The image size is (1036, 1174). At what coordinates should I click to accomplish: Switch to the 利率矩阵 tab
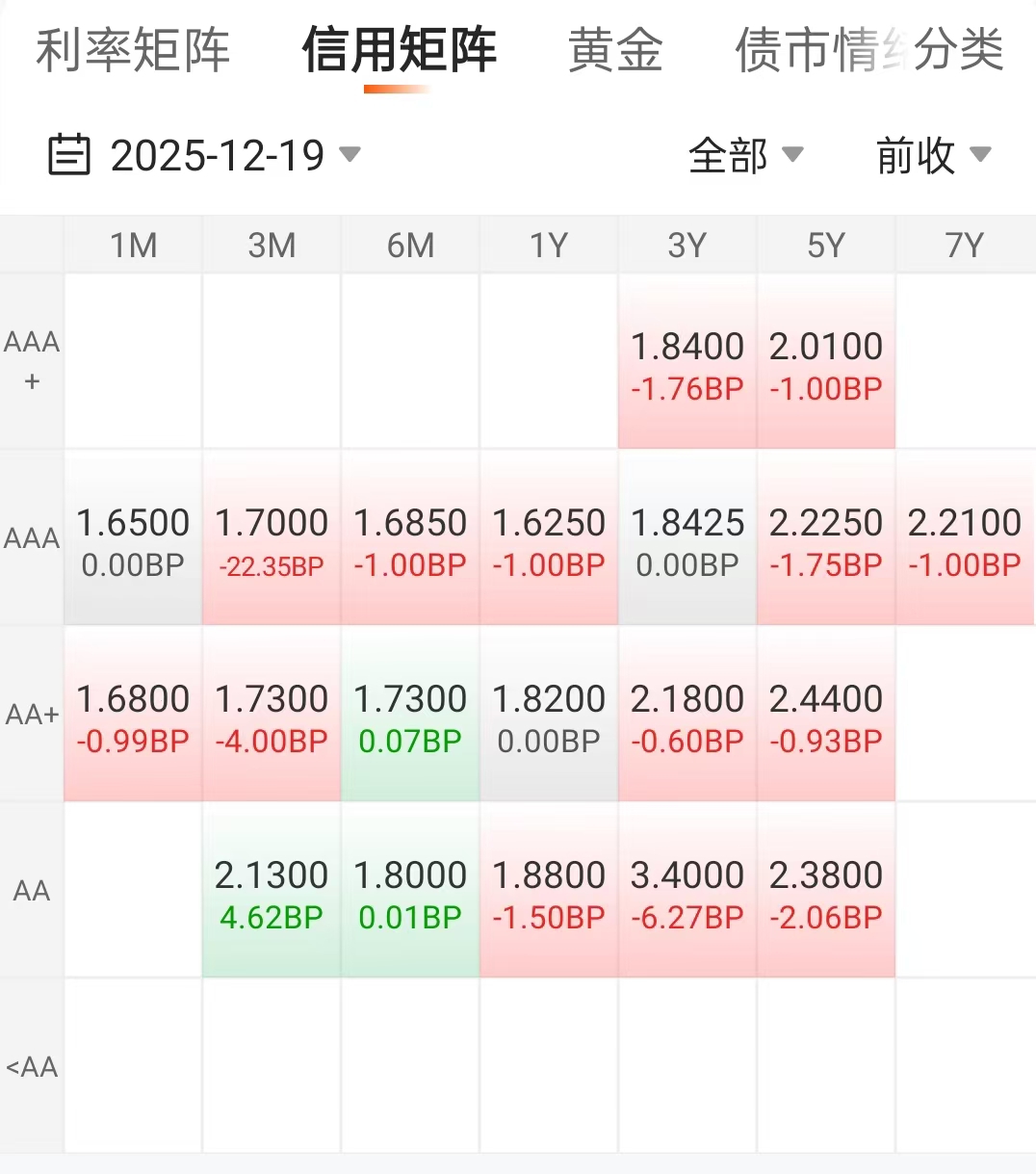(x=133, y=50)
